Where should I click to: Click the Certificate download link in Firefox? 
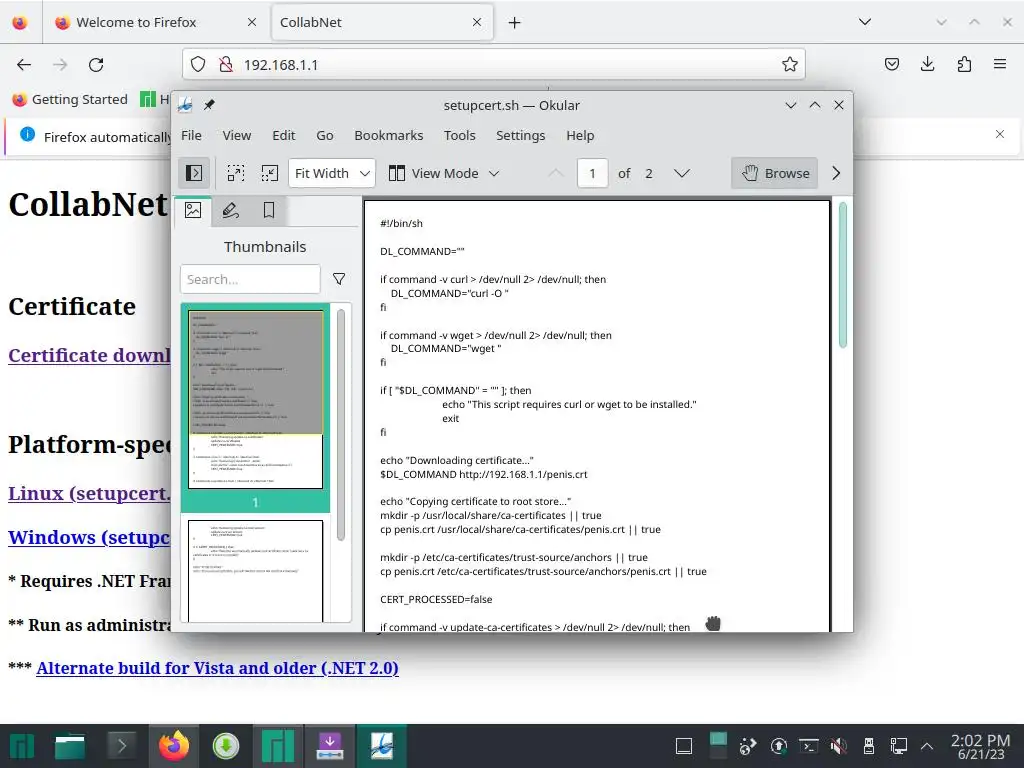click(x=89, y=355)
